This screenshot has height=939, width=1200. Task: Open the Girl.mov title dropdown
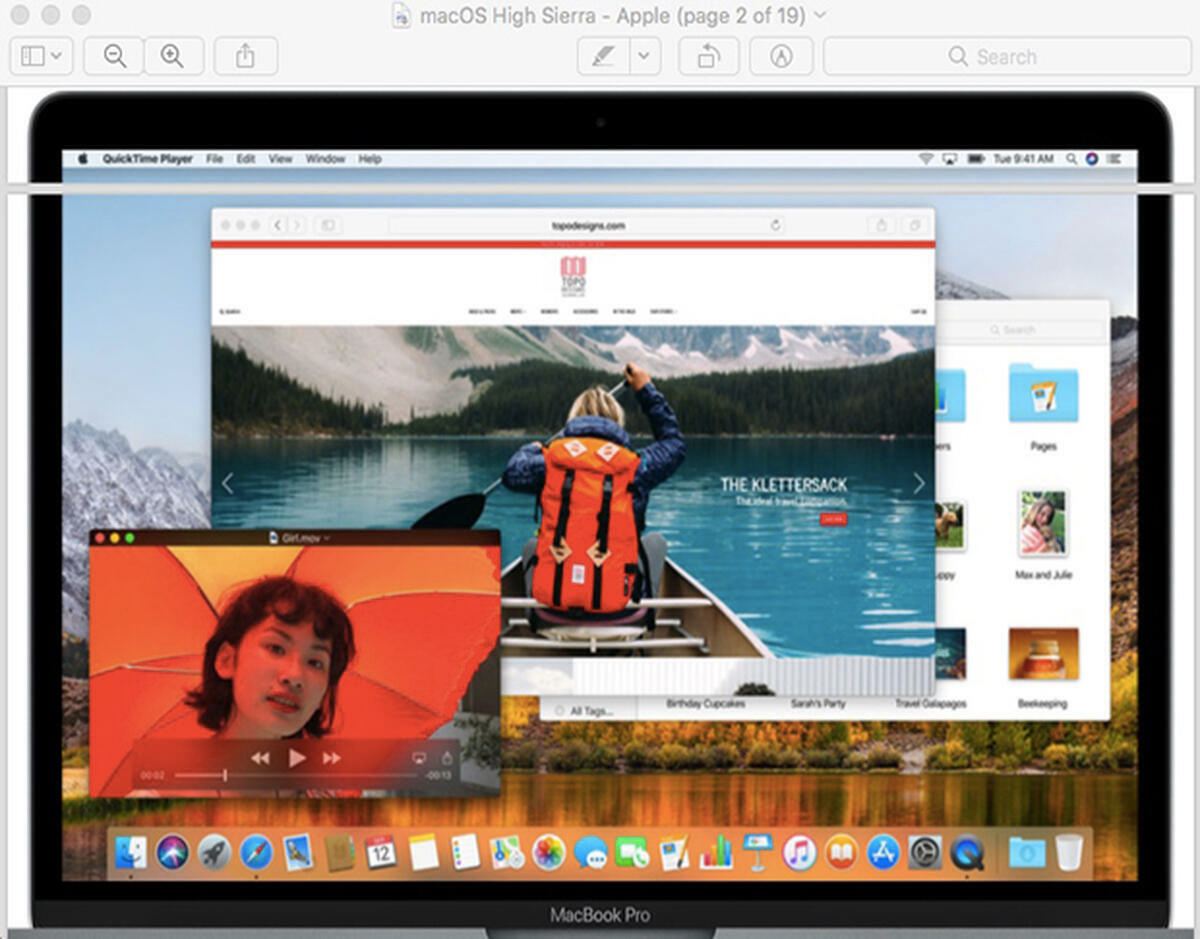pos(327,538)
